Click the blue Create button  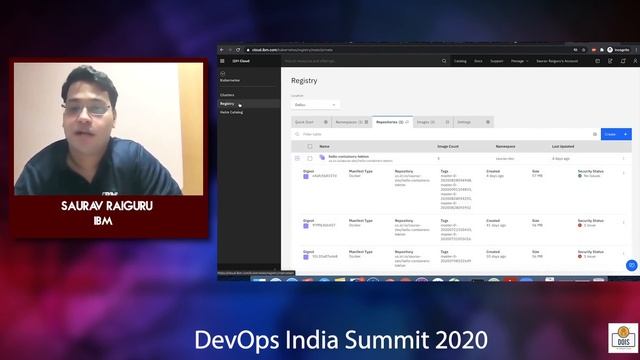tap(616, 134)
